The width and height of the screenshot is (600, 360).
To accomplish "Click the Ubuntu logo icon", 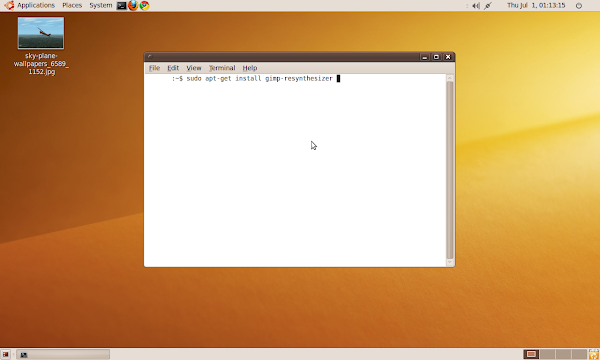I will click(9, 5).
